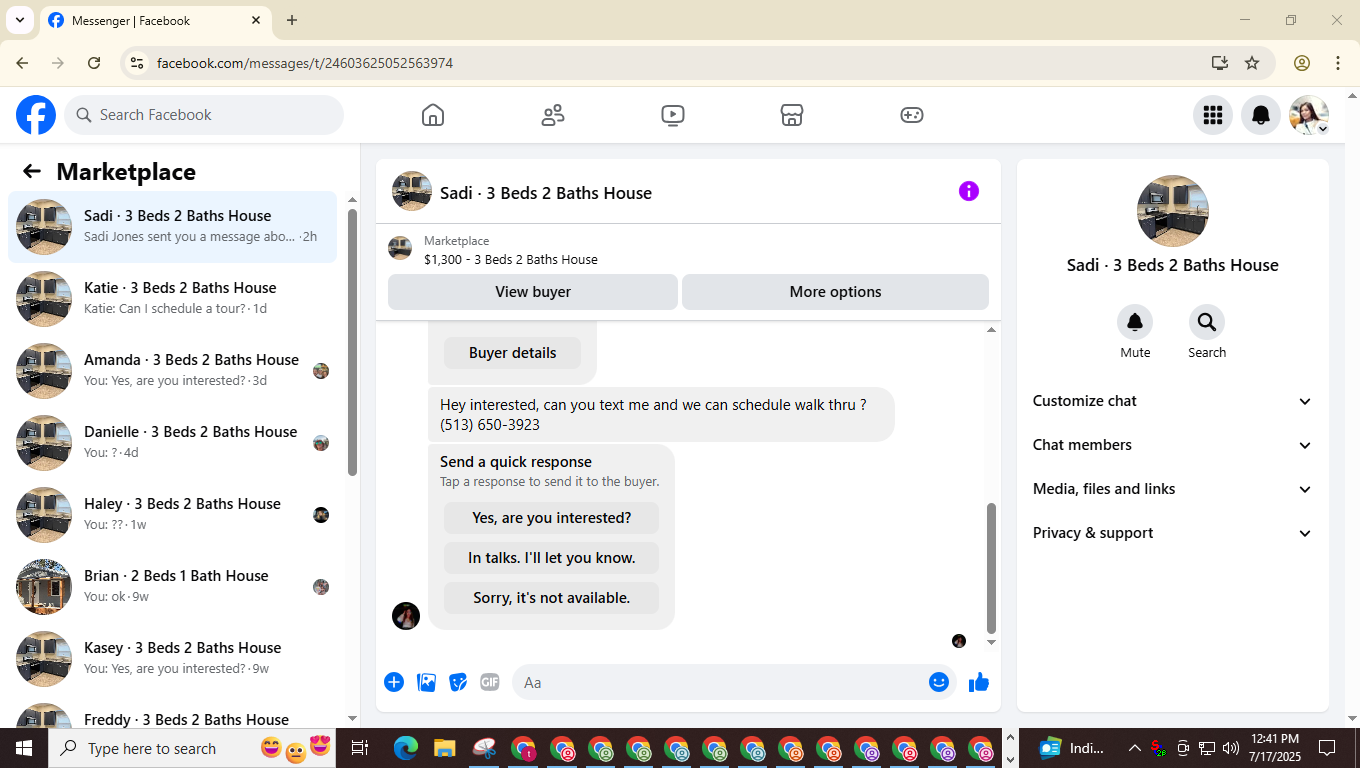
Task: Click the chat message scrollbar thumb
Action: coord(991,568)
